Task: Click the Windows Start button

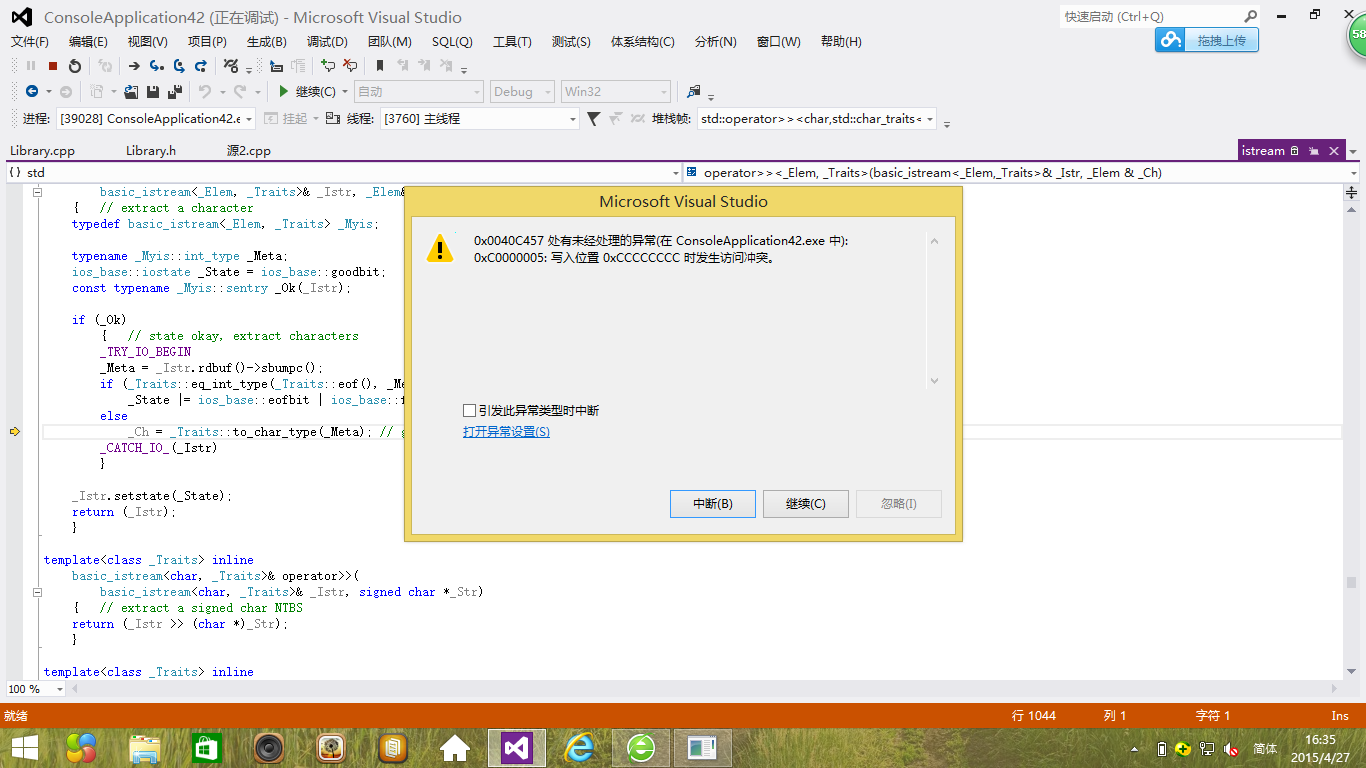Action: (24, 748)
